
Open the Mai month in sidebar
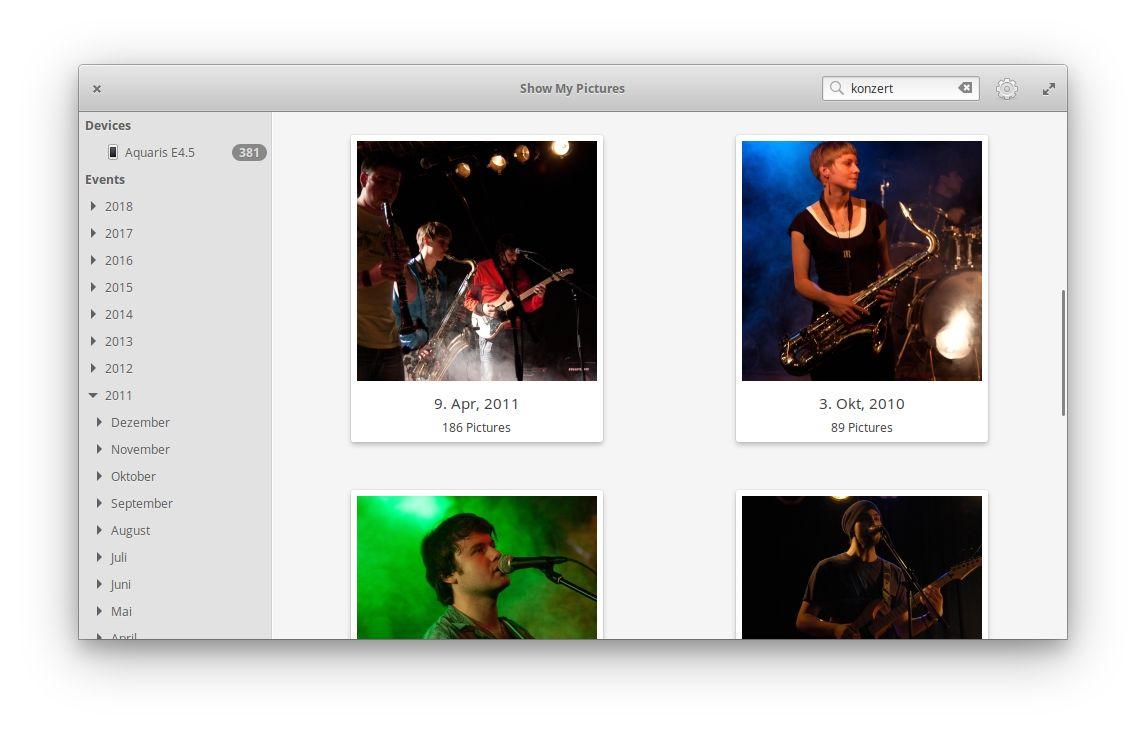(121, 611)
